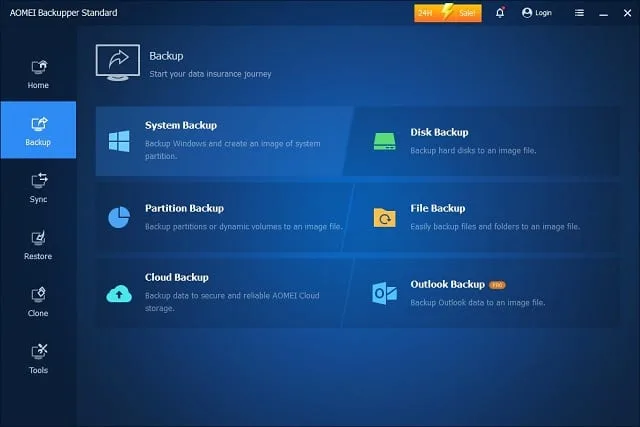This screenshot has height=427, width=640.
Task: Click the Partition Backup pie chart icon
Action: click(119, 217)
